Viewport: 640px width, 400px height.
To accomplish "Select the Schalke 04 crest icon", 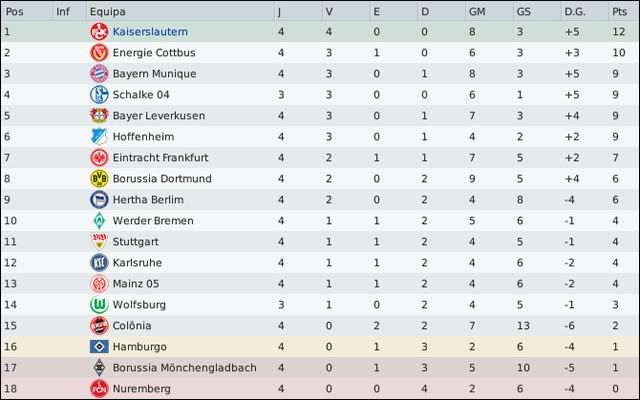I will 98,95.
